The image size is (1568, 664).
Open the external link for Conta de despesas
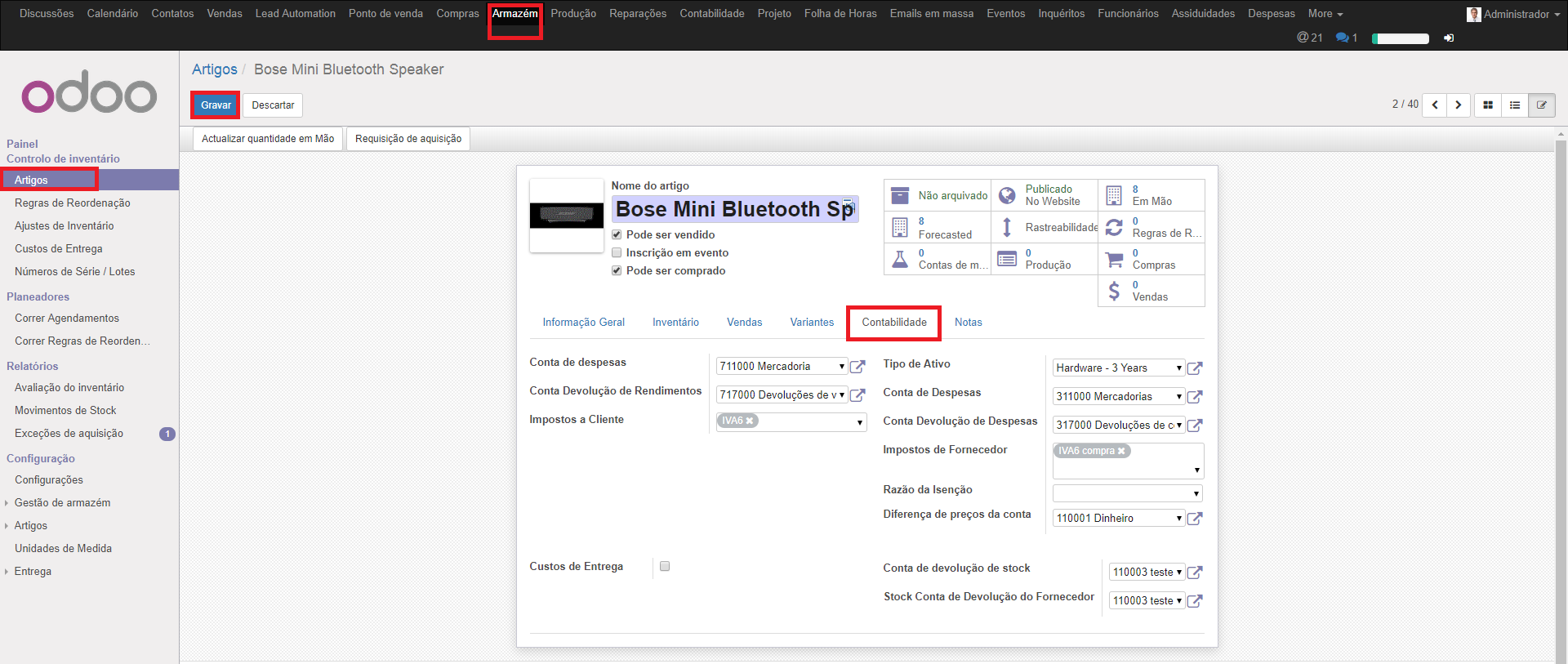coord(857,367)
